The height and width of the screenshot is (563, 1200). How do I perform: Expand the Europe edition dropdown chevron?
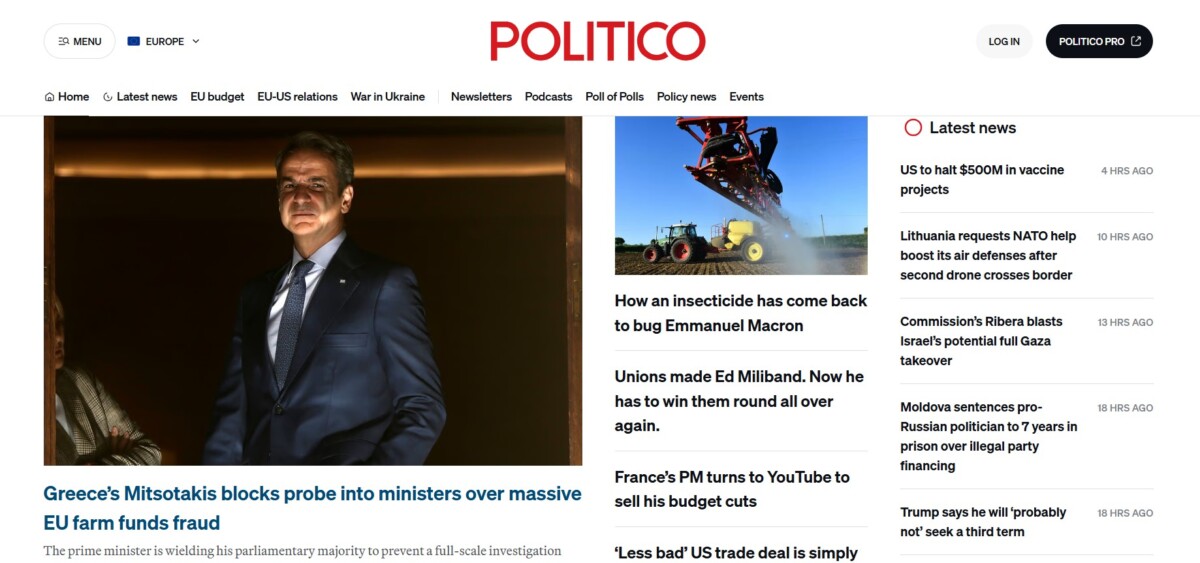[x=196, y=42]
